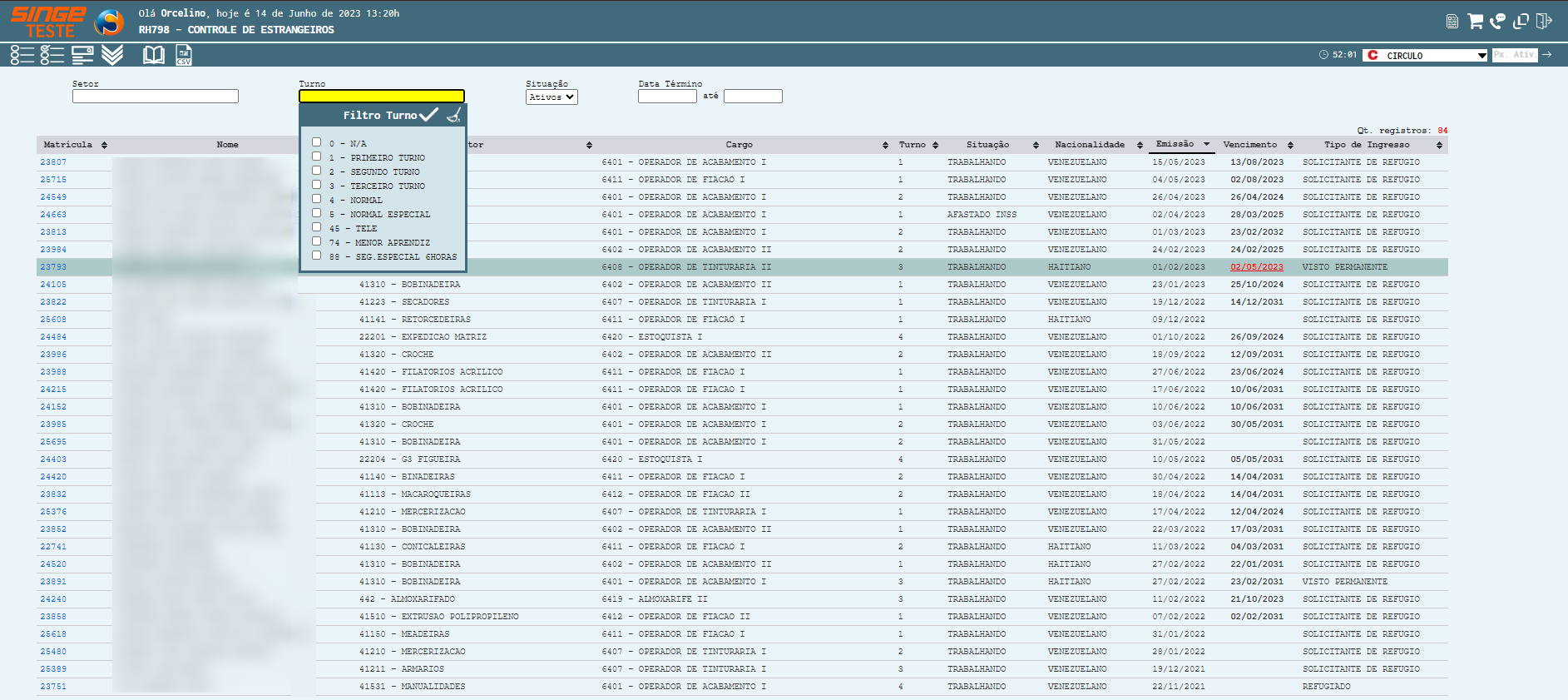1568x700 pixels.
Task: Tick the 1 - PRIMEIRO TURNO checkbox
Action: (x=316, y=156)
